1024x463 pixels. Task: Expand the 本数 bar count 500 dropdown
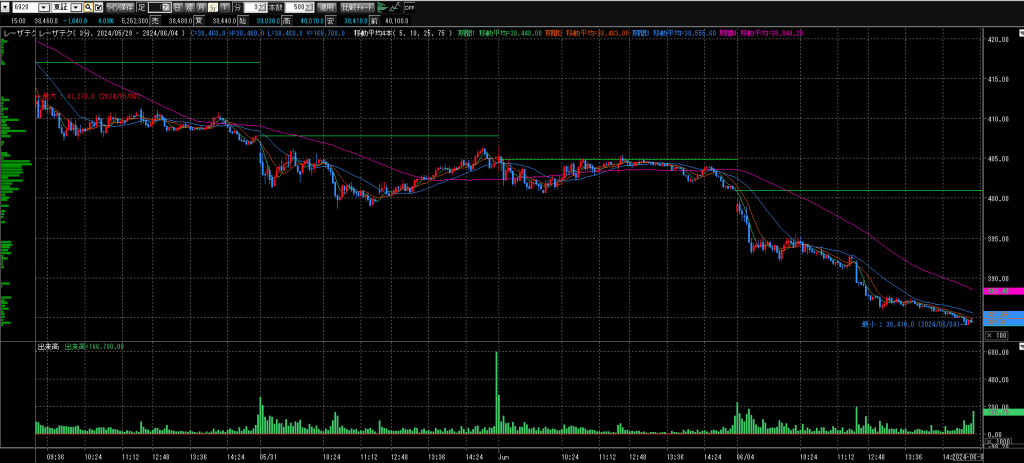pos(310,7)
